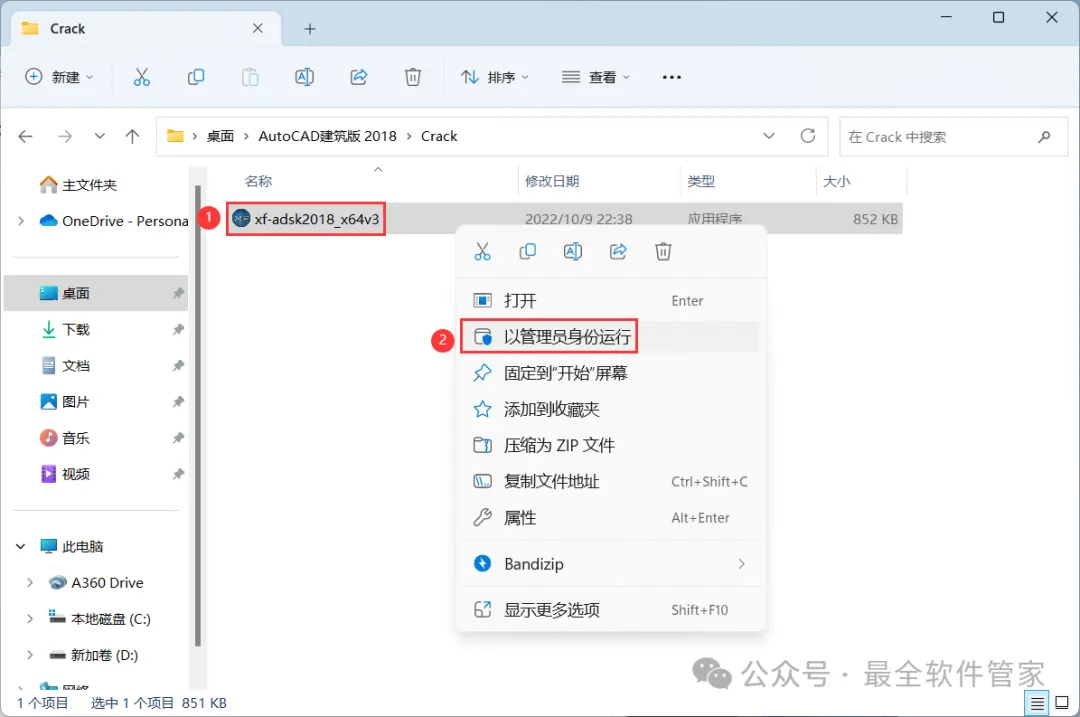1080x717 pixels.
Task: Click the Copy icon in the context menu
Action: 528,251
